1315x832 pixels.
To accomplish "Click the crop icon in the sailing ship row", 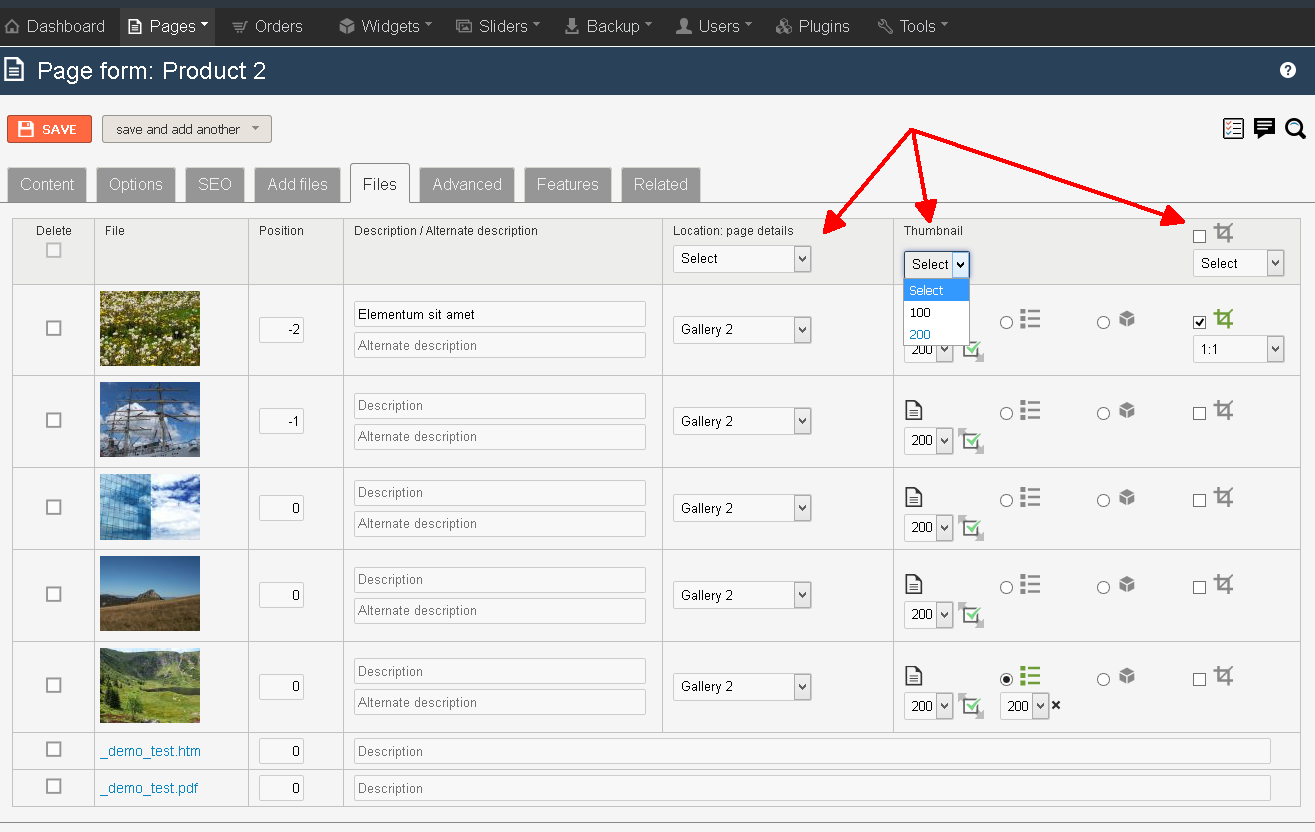I will 1223,410.
